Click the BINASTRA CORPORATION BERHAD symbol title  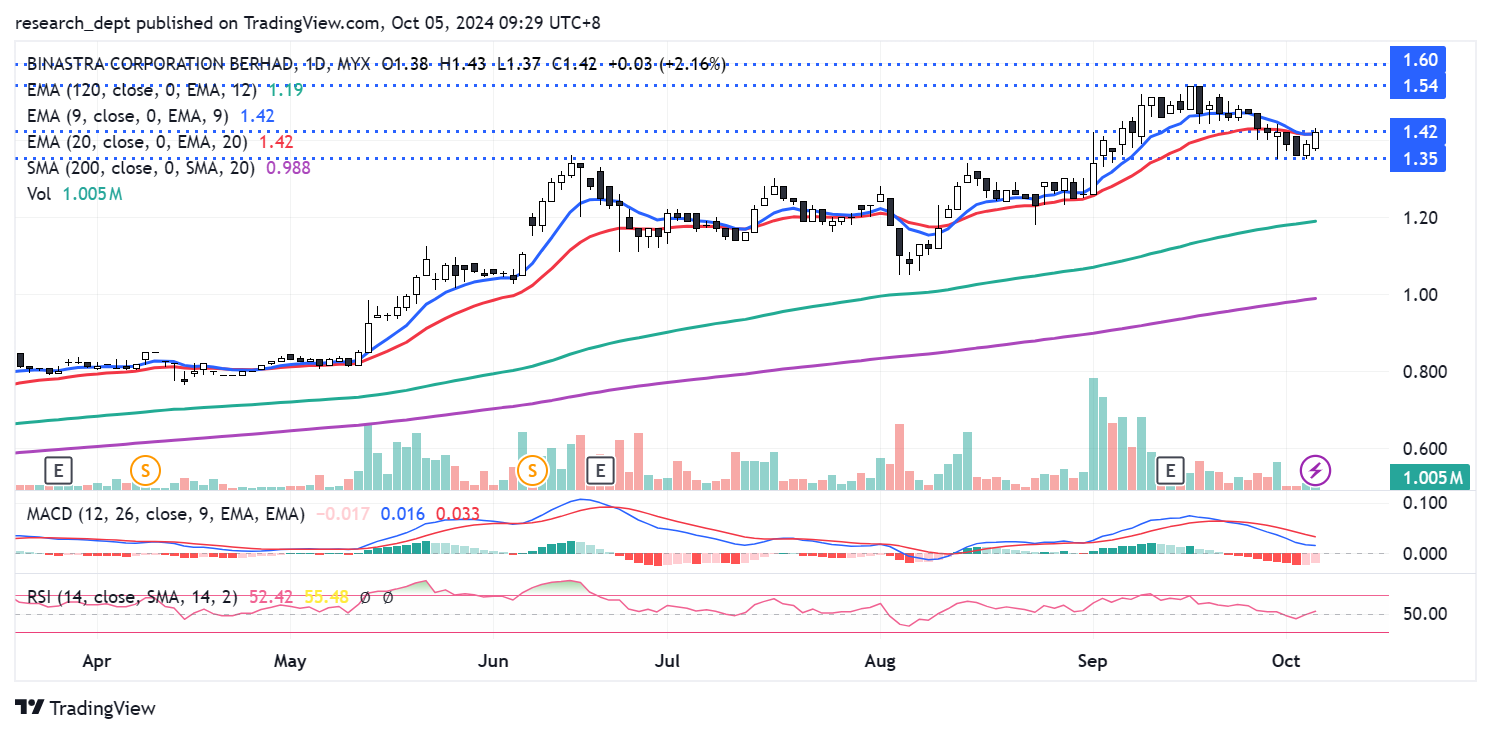pyautogui.click(x=160, y=64)
